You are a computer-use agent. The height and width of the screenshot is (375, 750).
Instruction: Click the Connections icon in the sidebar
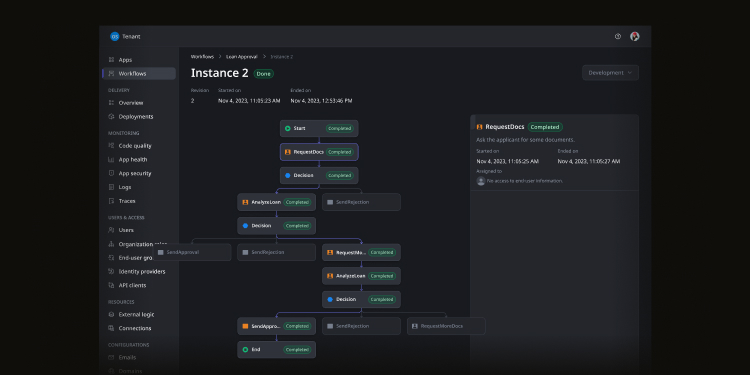pos(111,329)
